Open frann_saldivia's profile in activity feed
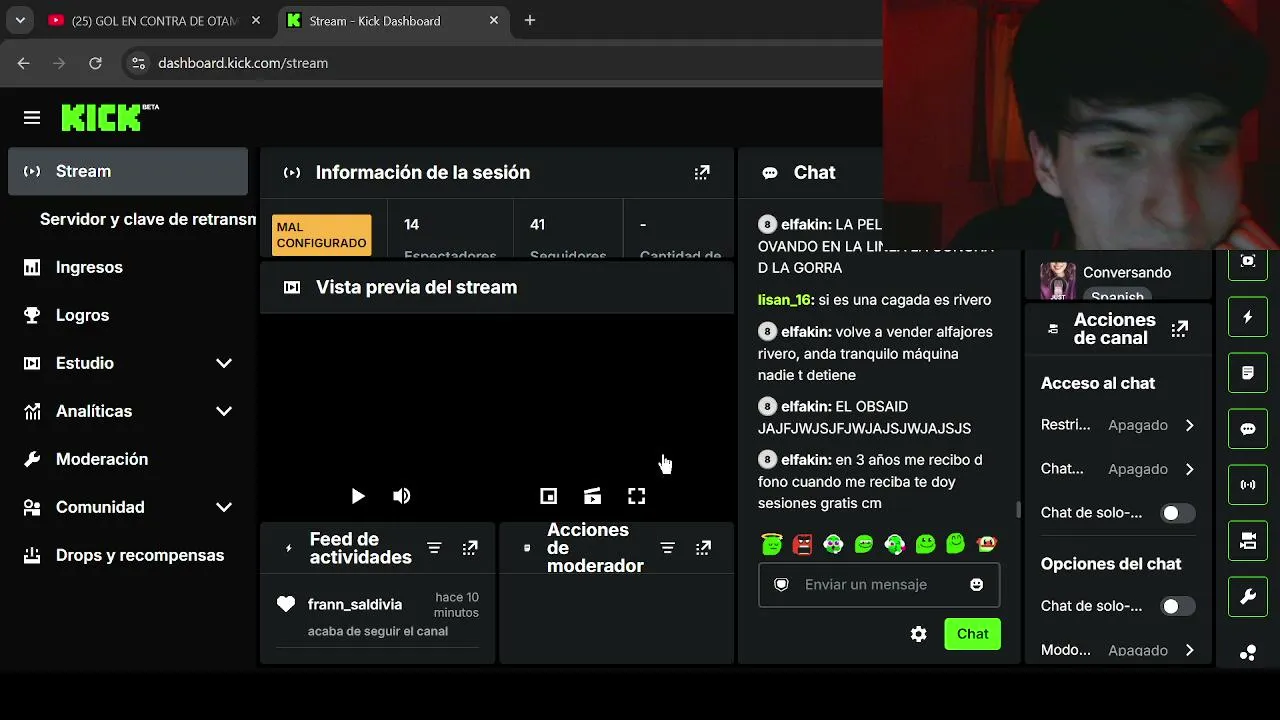The image size is (1280, 720). (x=355, y=604)
